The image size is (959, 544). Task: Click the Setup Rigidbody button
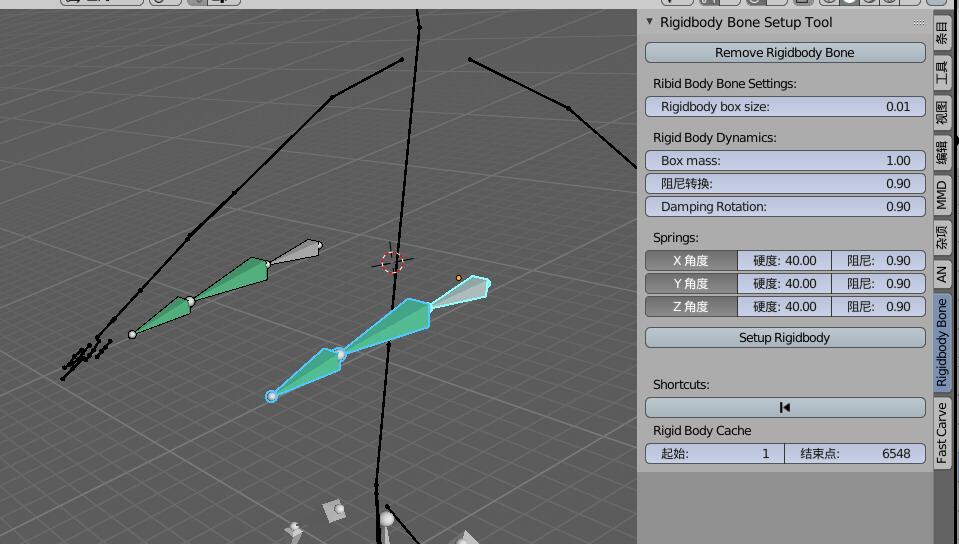click(x=785, y=338)
